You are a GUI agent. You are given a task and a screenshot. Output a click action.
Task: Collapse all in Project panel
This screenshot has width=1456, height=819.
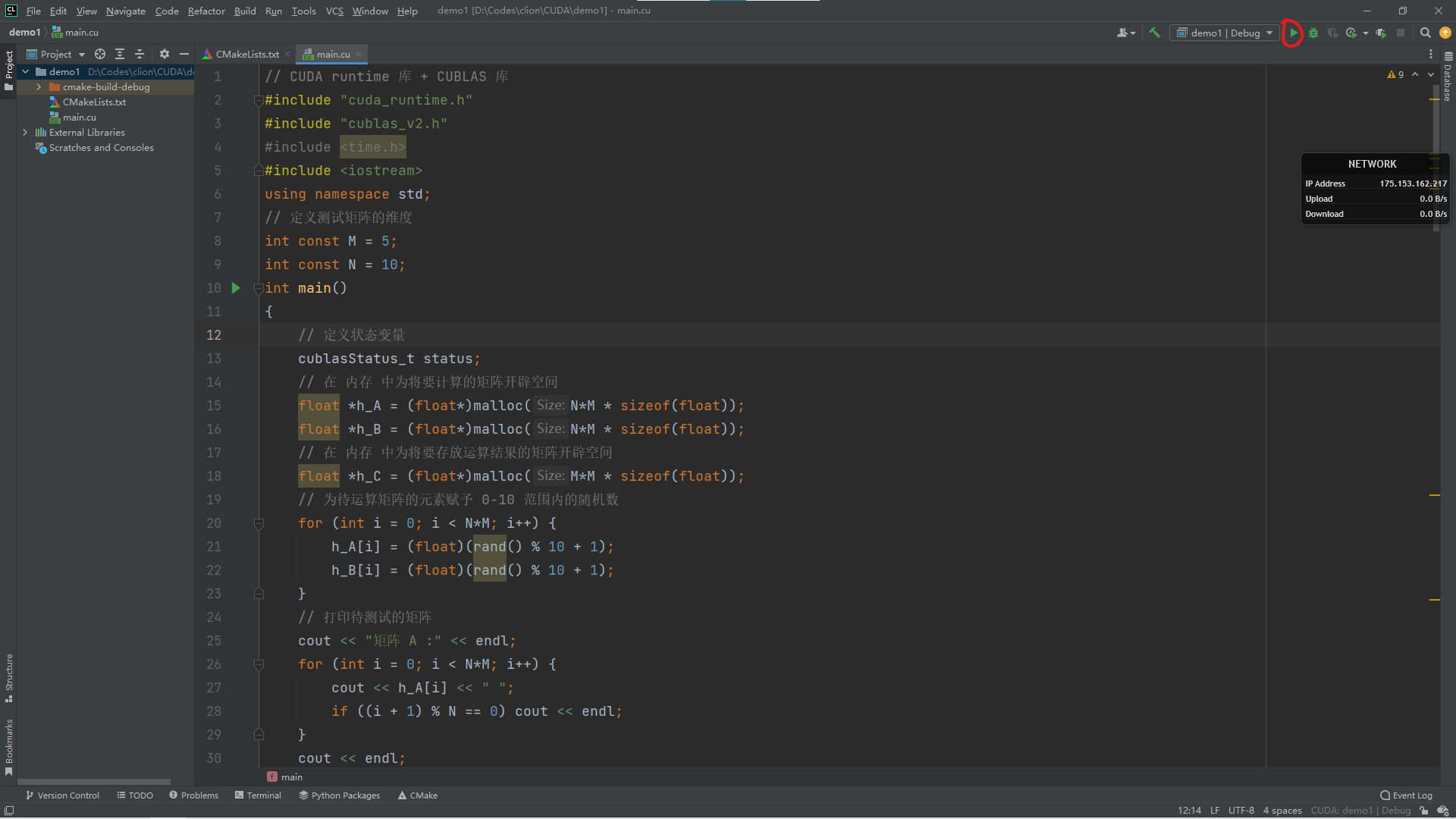pyautogui.click(x=140, y=54)
